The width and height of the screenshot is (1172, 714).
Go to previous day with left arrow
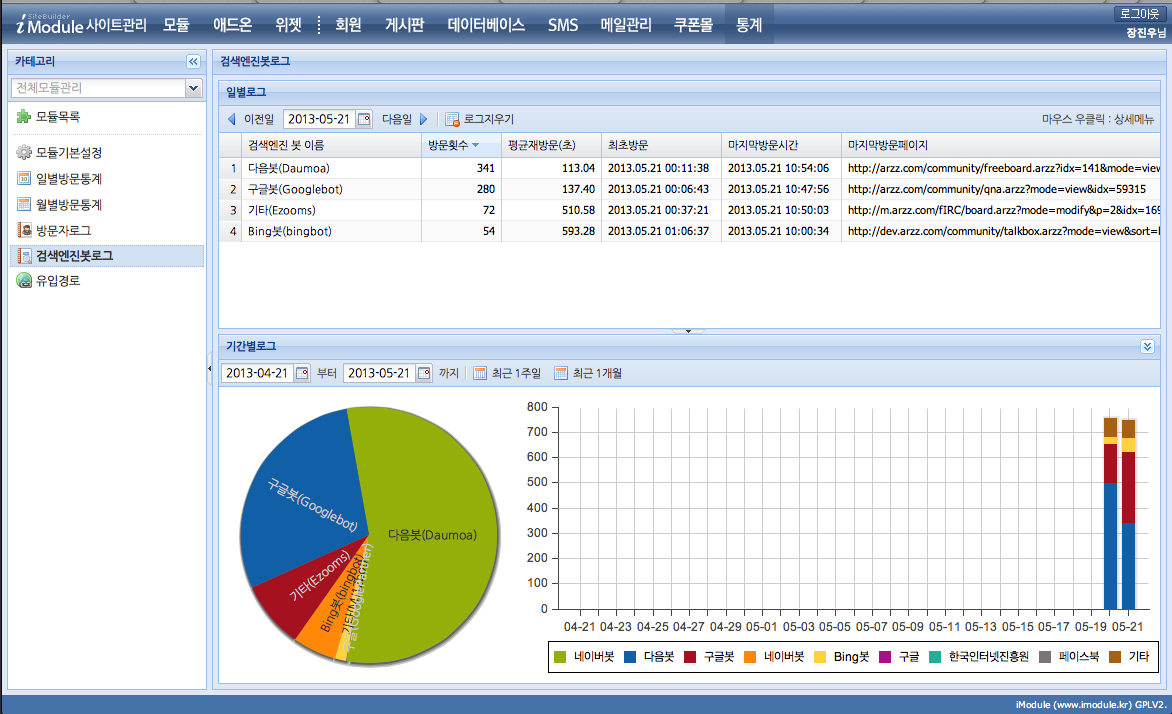[x=232, y=119]
